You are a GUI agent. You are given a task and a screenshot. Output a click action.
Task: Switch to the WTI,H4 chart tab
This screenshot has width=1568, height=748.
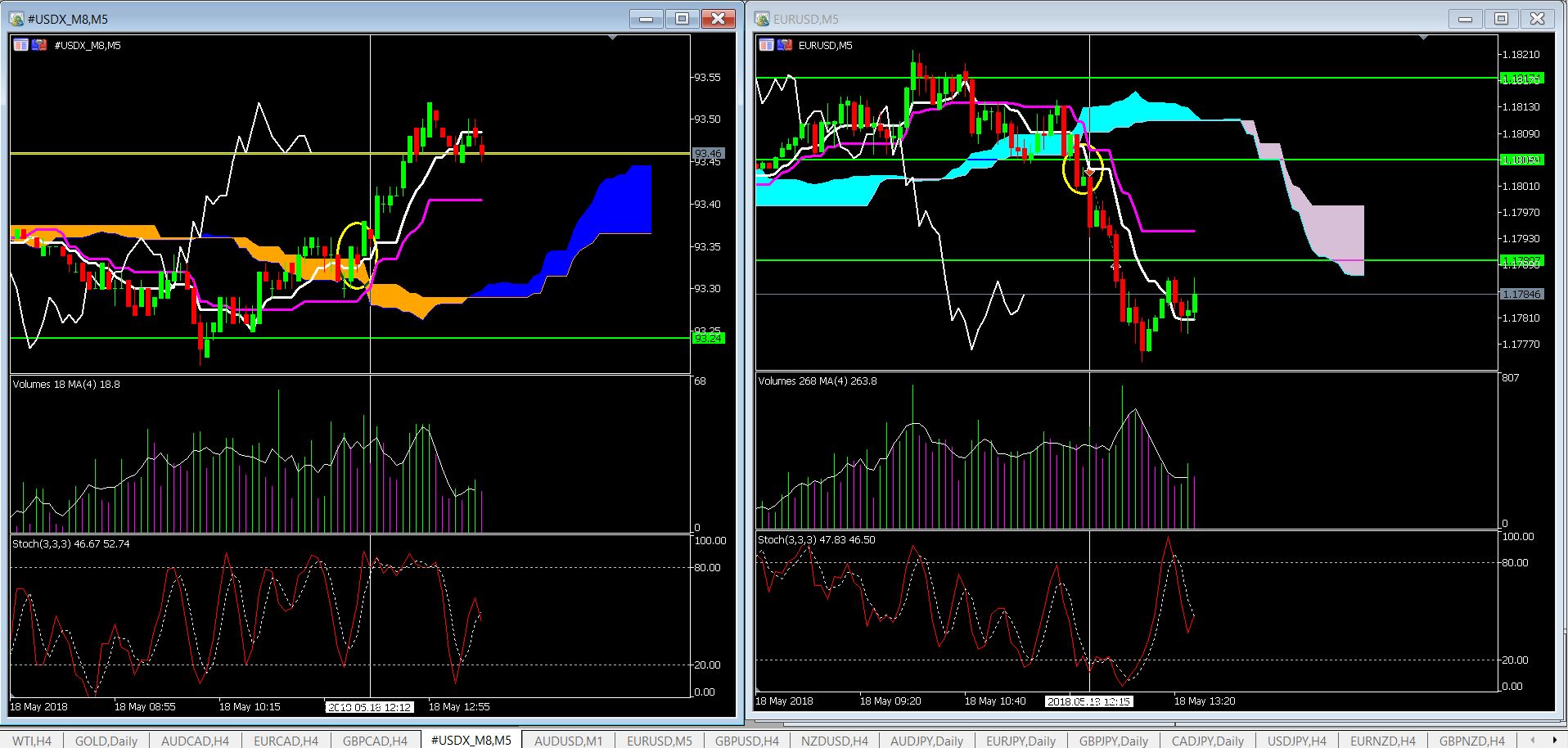[x=32, y=740]
